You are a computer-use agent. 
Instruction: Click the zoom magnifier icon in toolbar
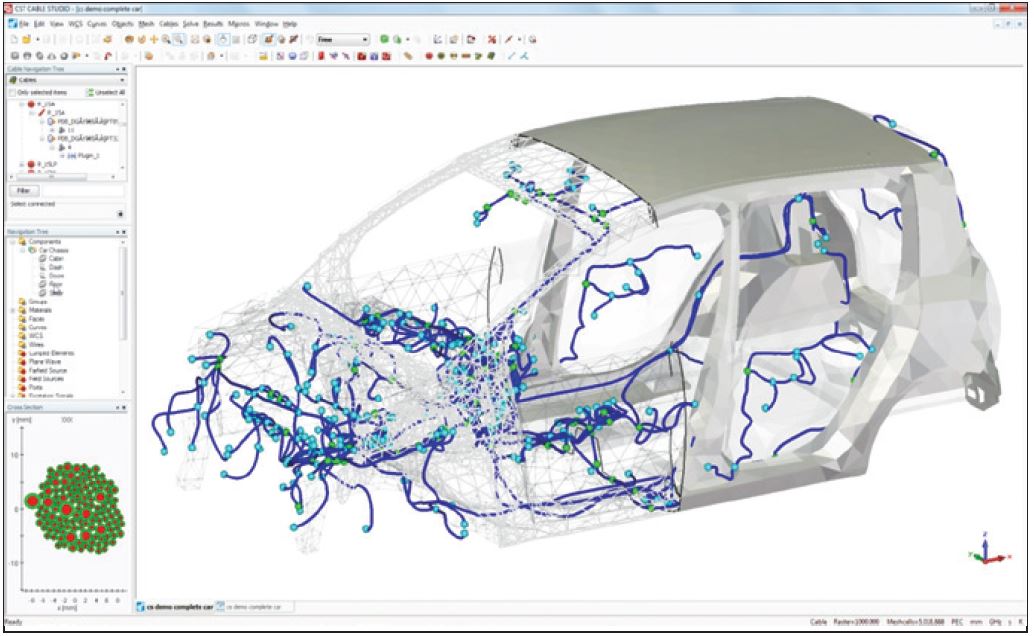pos(166,39)
